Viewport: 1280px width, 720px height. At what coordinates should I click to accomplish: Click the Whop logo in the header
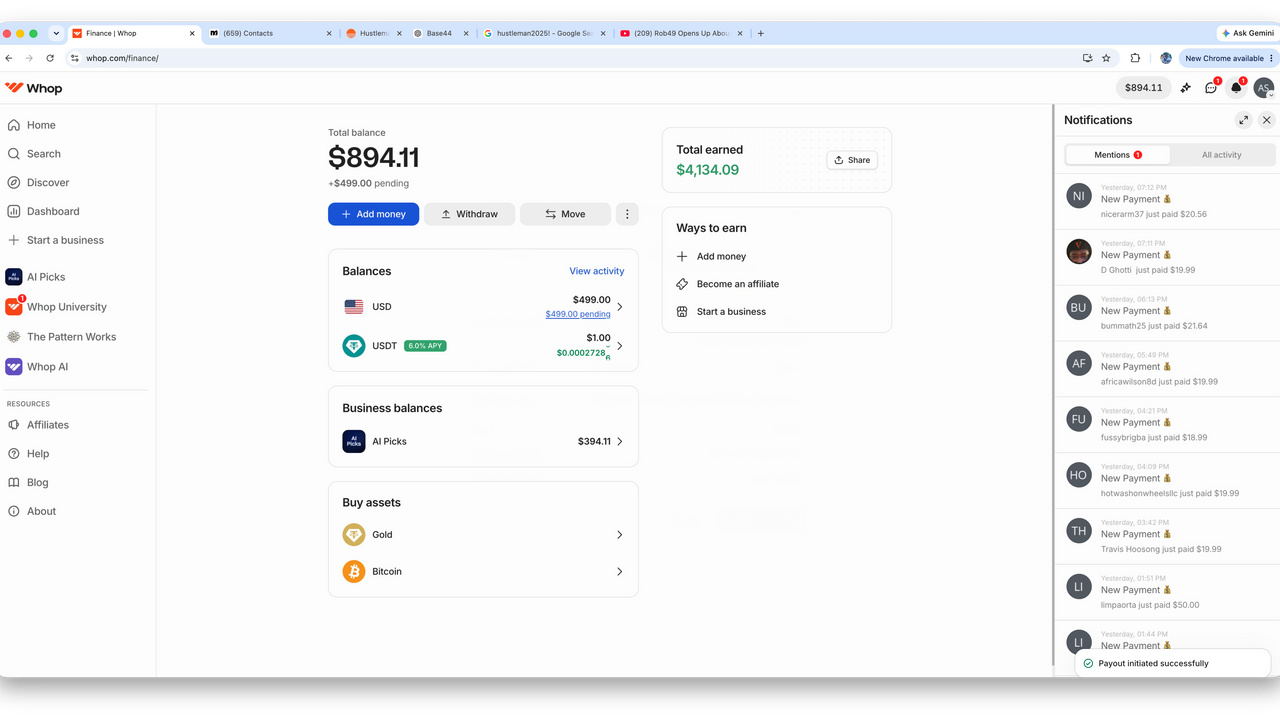tap(34, 88)
